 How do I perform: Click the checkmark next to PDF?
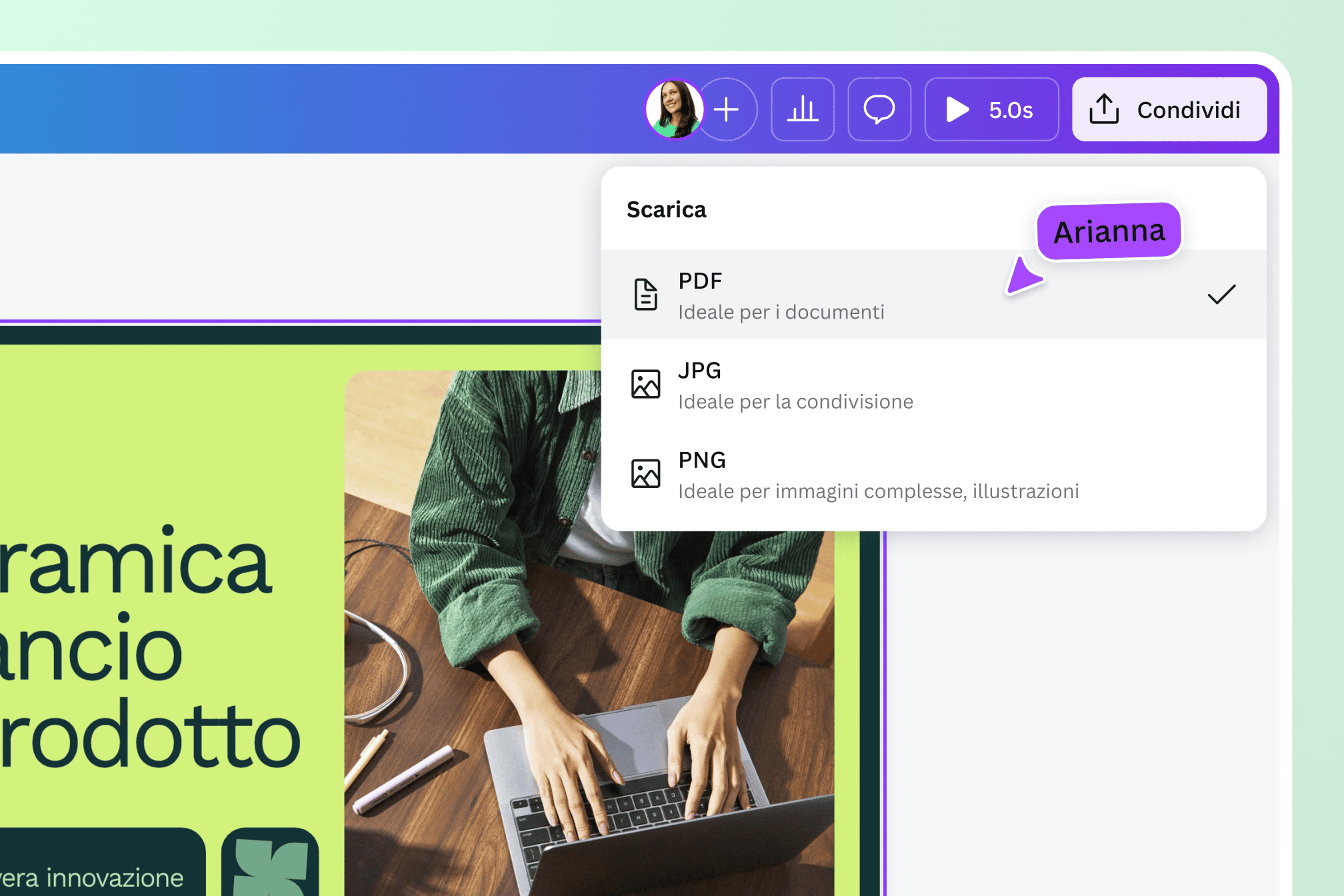point(1222,294)
